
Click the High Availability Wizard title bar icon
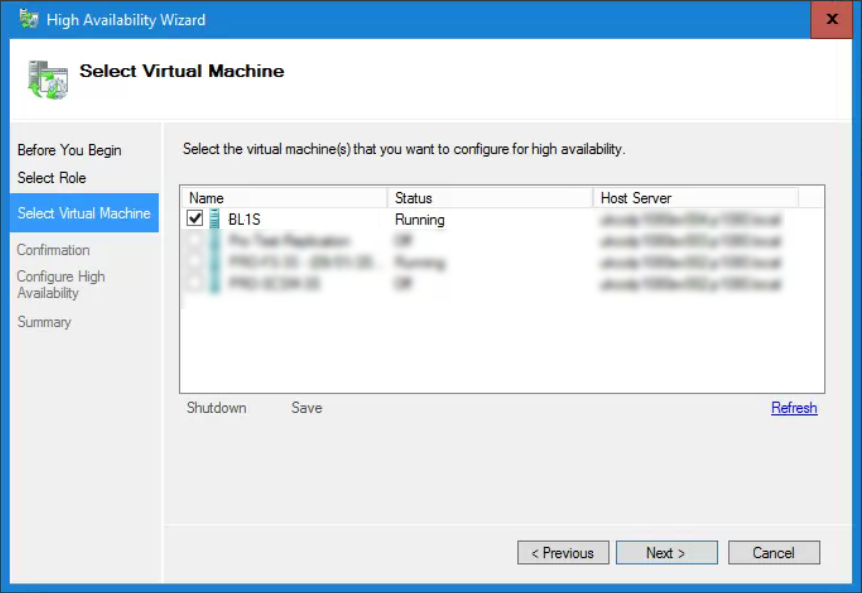29,19
